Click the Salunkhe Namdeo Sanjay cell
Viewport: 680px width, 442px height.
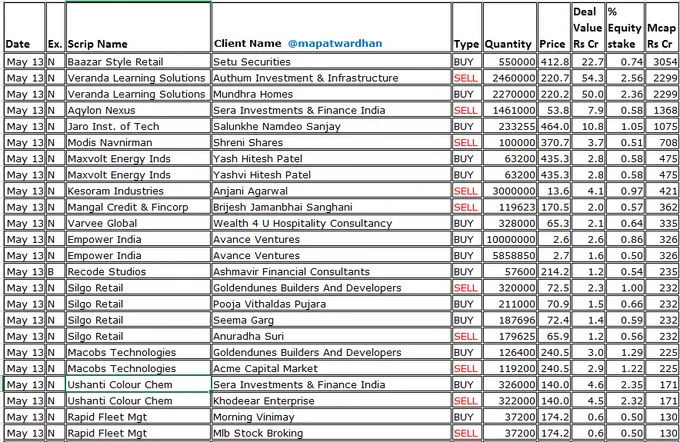coord(332,126)
